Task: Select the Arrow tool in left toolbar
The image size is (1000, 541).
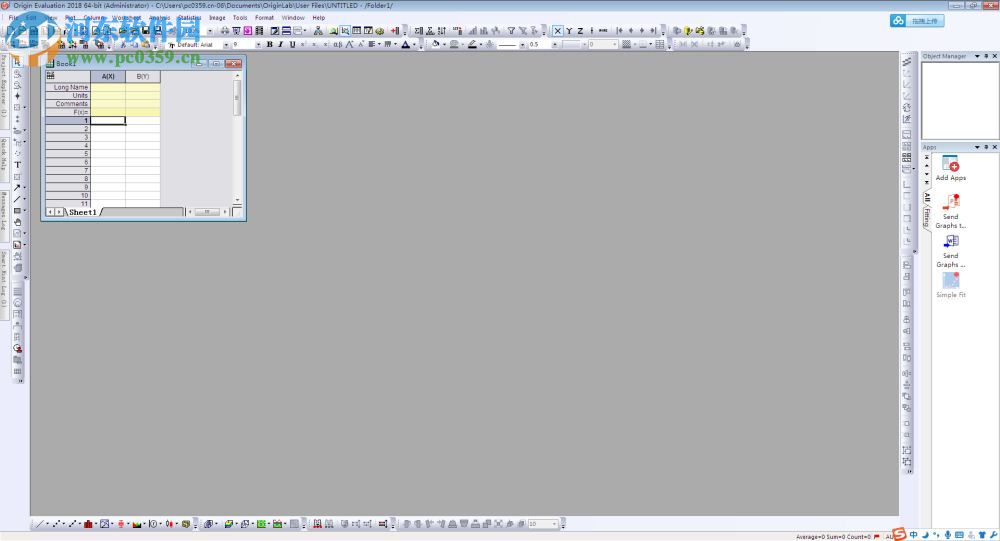Action: (x=17, y=188)
